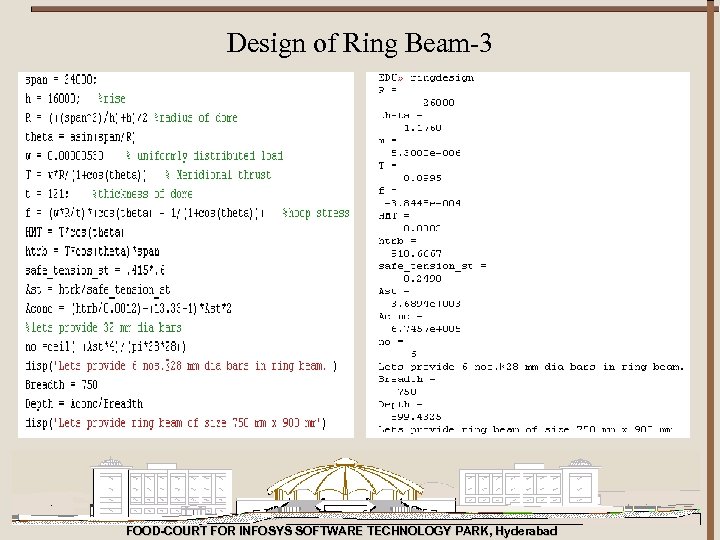Click the output T value "0.0995"
This screenshot has height=540, width=720.
(x=422, y=178)
